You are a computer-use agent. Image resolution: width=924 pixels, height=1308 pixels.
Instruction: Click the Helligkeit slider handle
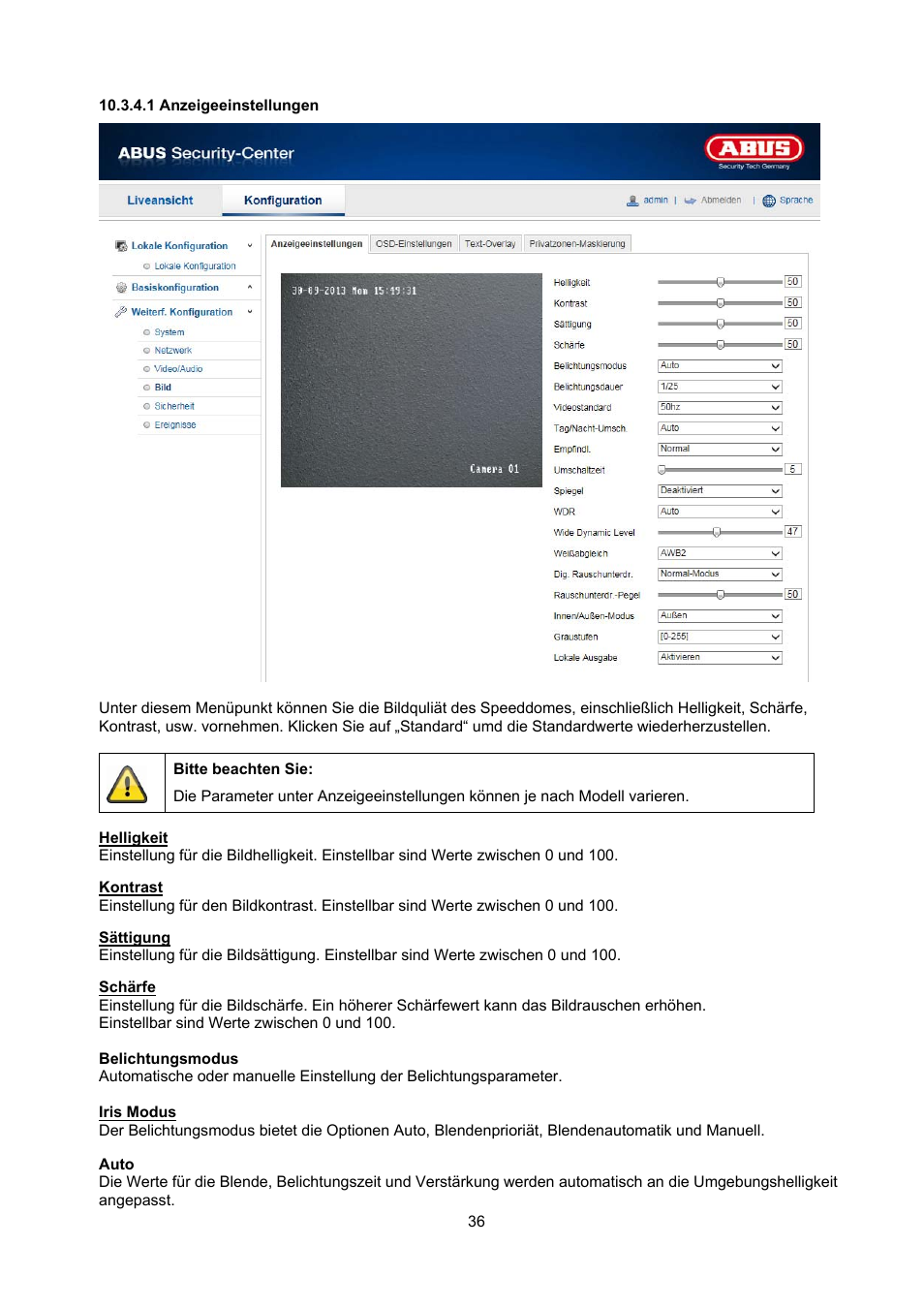coord(721,282)
